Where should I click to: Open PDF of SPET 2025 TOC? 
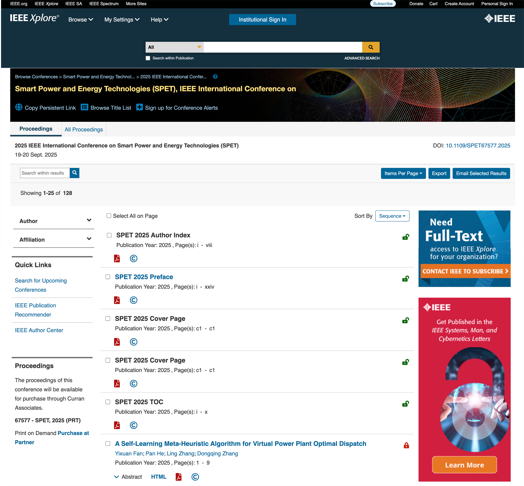pyautogui.click(x=117, y=425)
